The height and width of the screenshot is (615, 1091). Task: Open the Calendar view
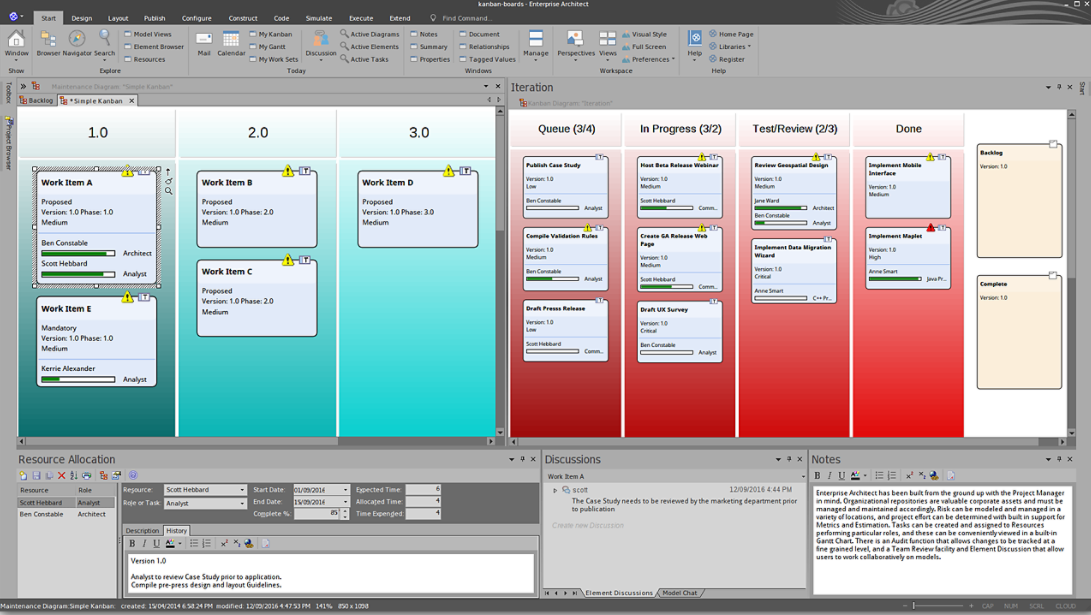(x=231, y=43)
